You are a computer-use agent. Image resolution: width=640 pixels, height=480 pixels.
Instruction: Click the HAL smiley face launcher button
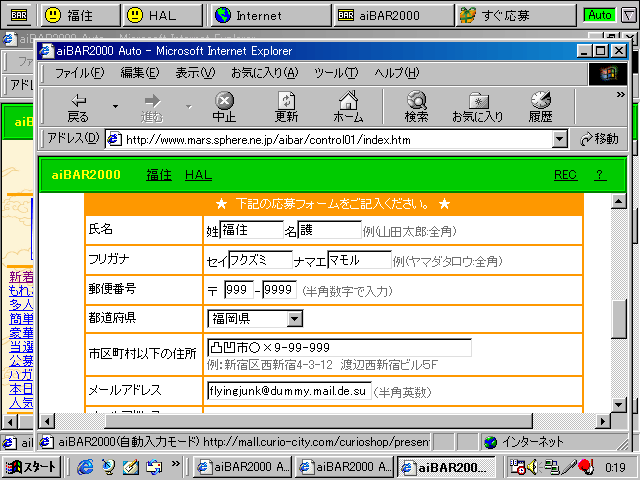(162, 16)
